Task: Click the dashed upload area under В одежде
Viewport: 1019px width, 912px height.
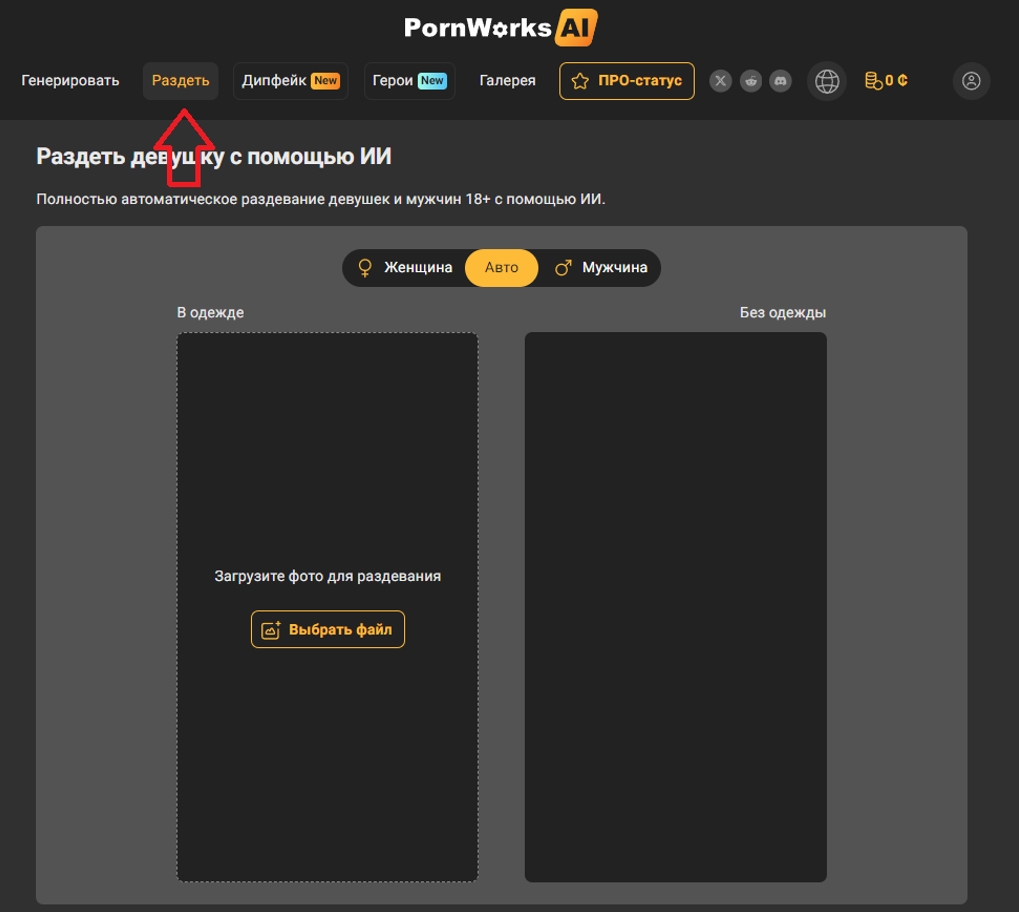Action: [328, 607]
